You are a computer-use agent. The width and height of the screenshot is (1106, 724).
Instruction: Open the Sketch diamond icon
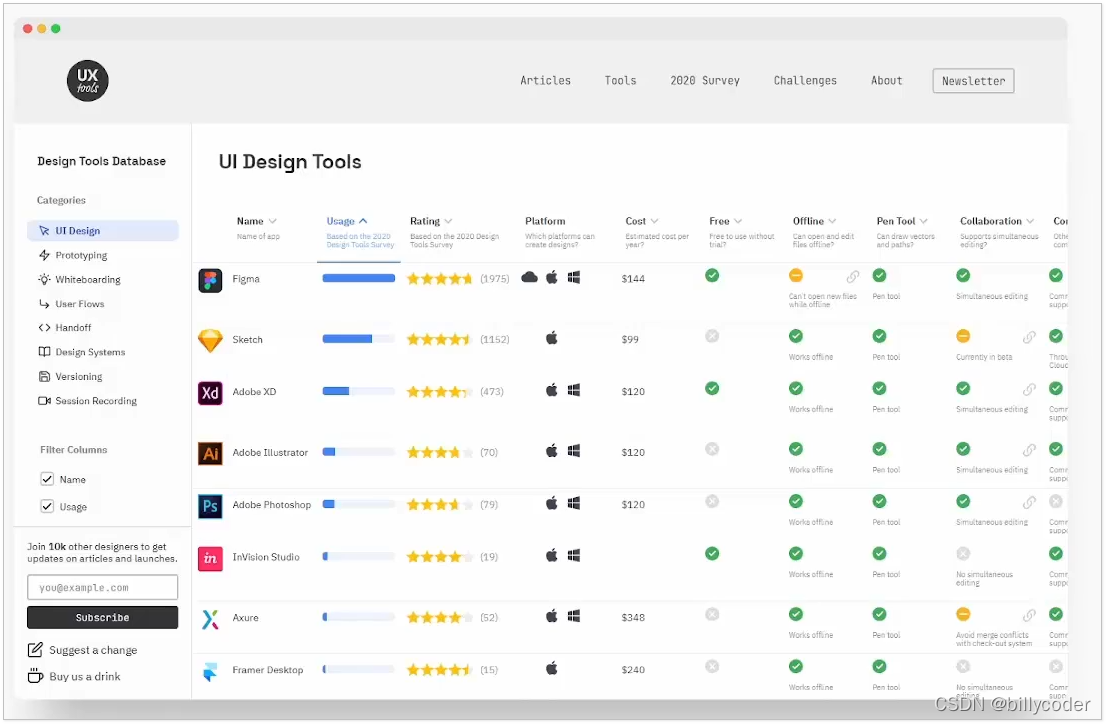point(210,341)
